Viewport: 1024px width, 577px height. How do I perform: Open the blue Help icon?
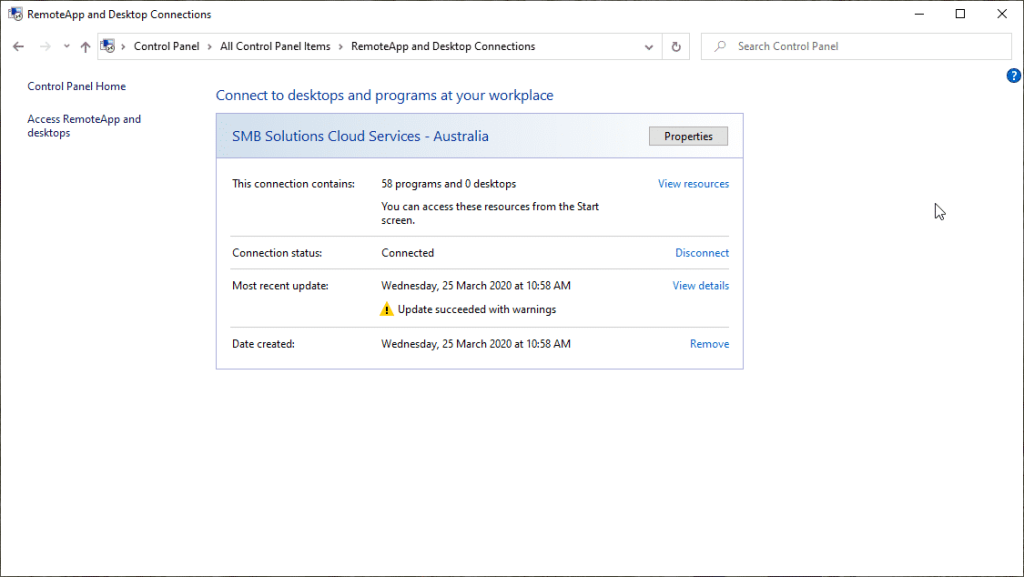click(1014, 76)
